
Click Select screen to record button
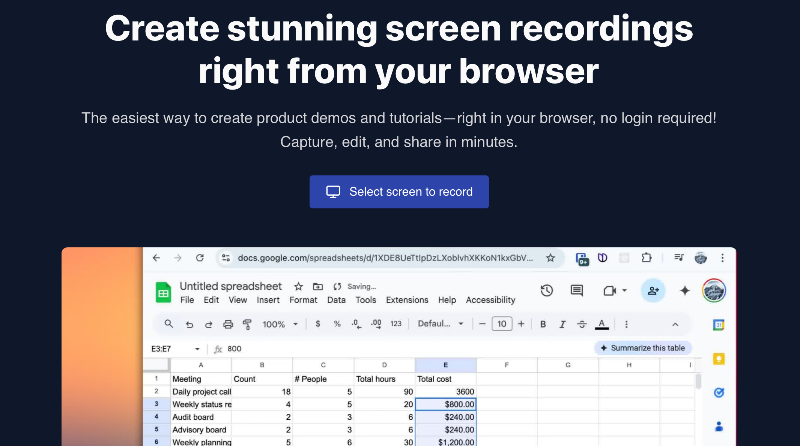[x=399, y=192]
